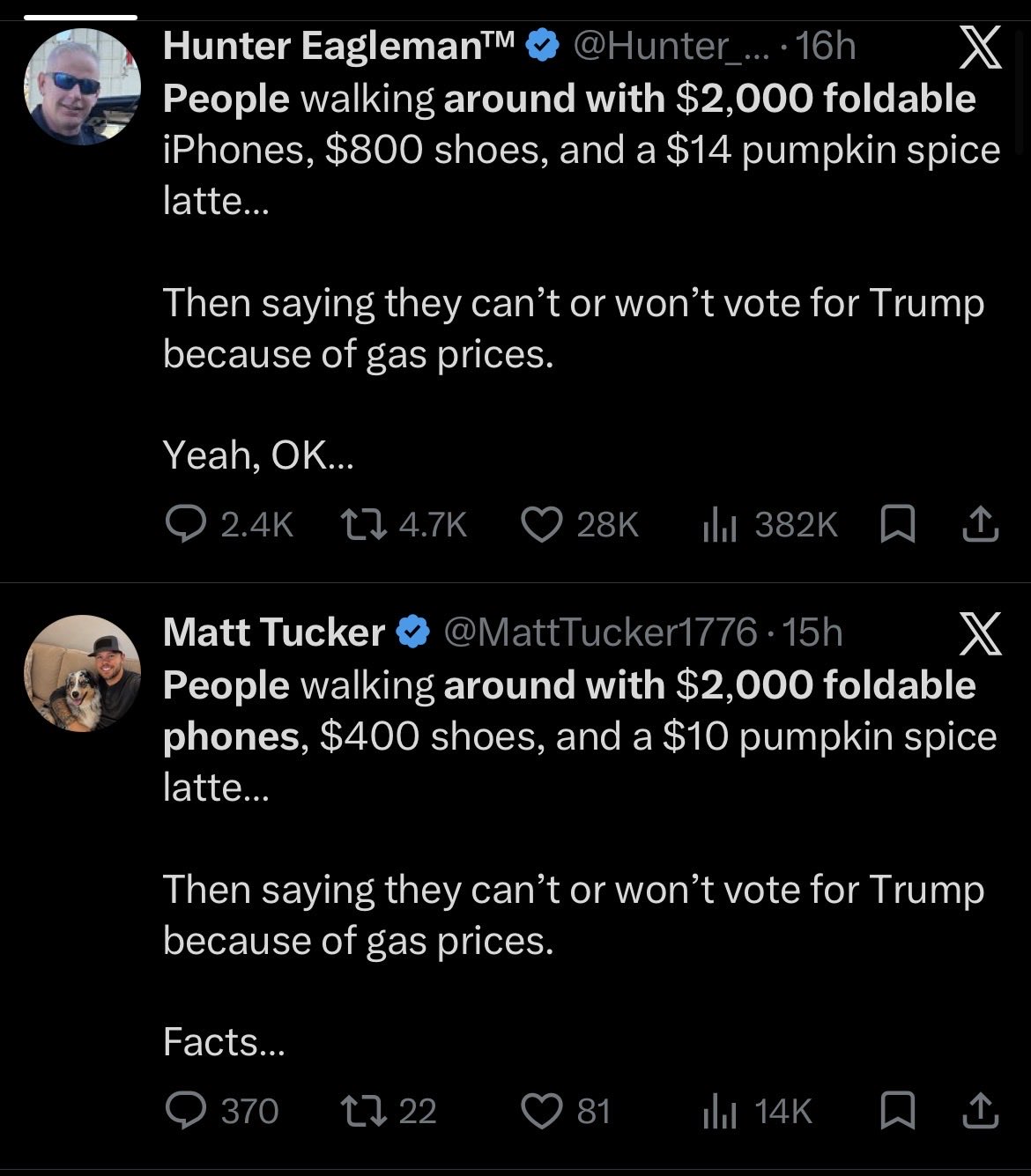Open Hunter Eagleman's profile picture
The width and height of the screenshot is (1031, 1176).
(x=82, y=86)
